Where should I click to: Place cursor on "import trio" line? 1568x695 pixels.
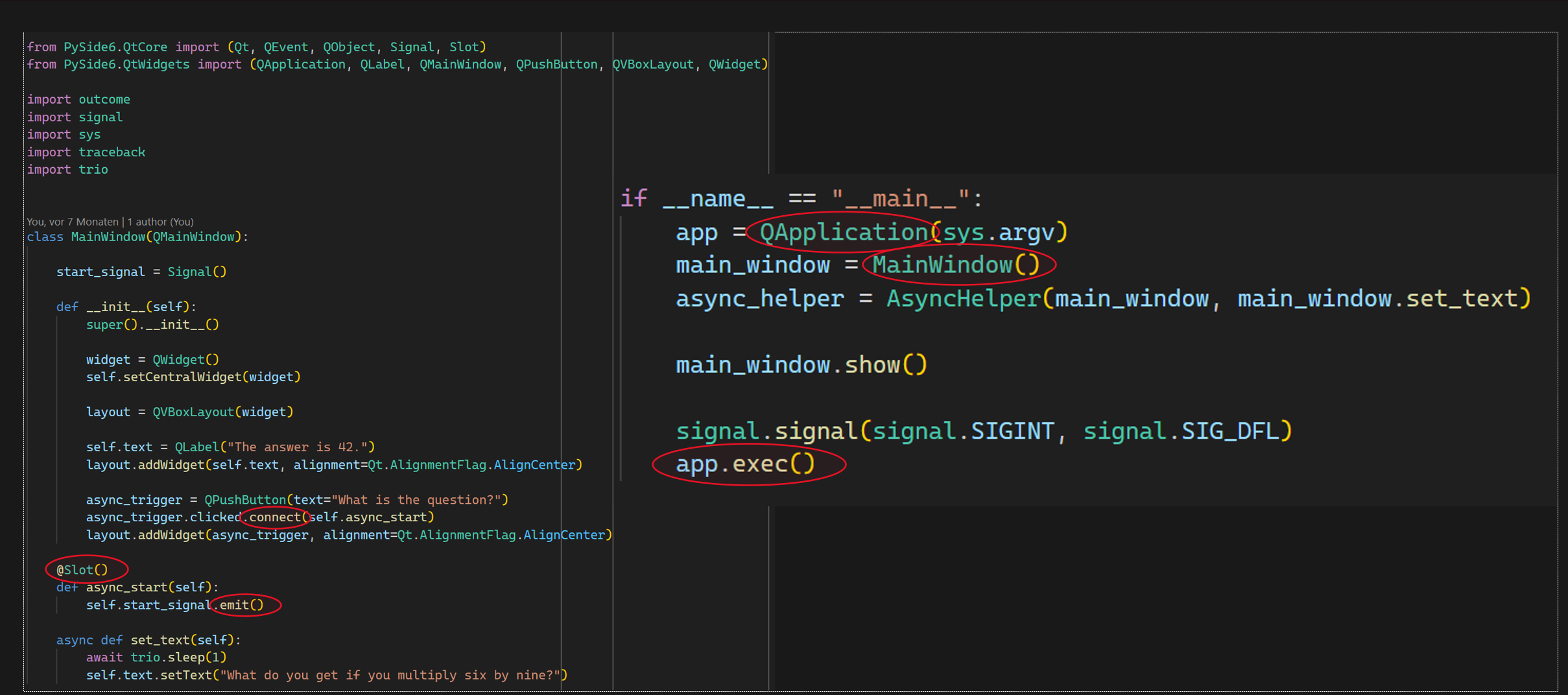click(67, 169)
